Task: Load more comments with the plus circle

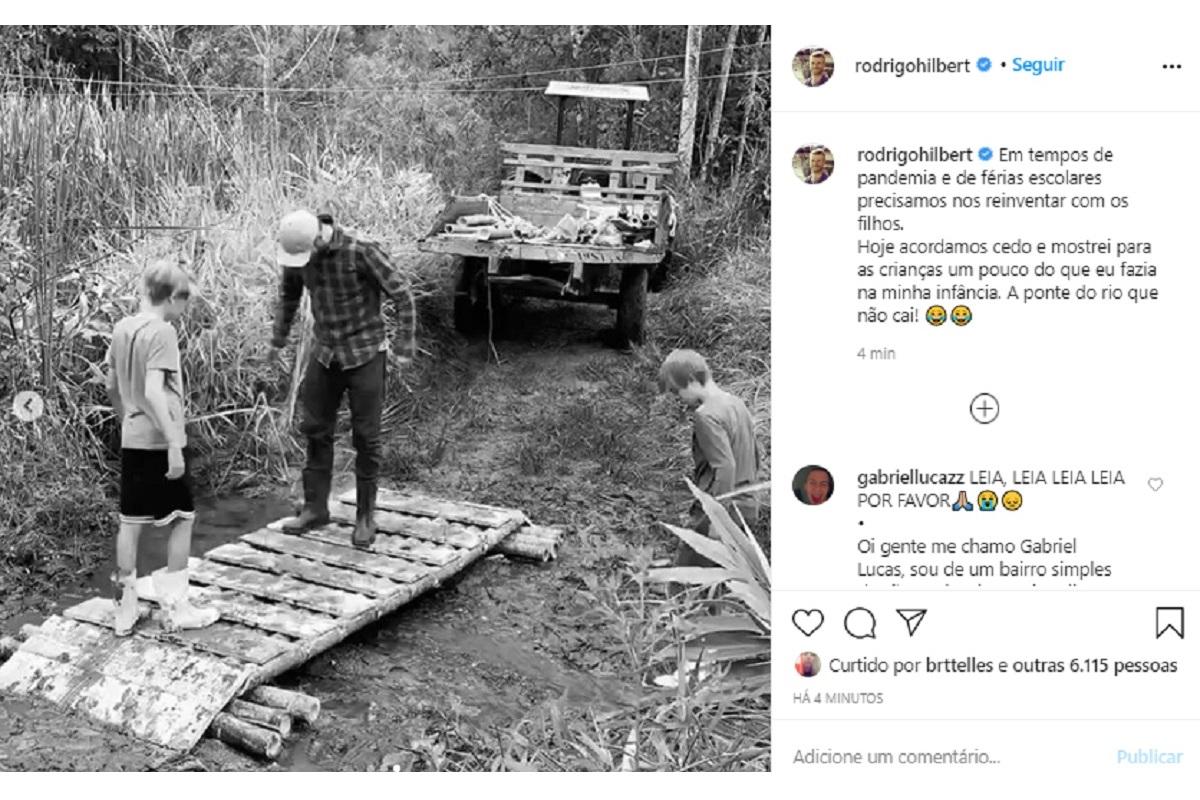Action: [984, 408]
